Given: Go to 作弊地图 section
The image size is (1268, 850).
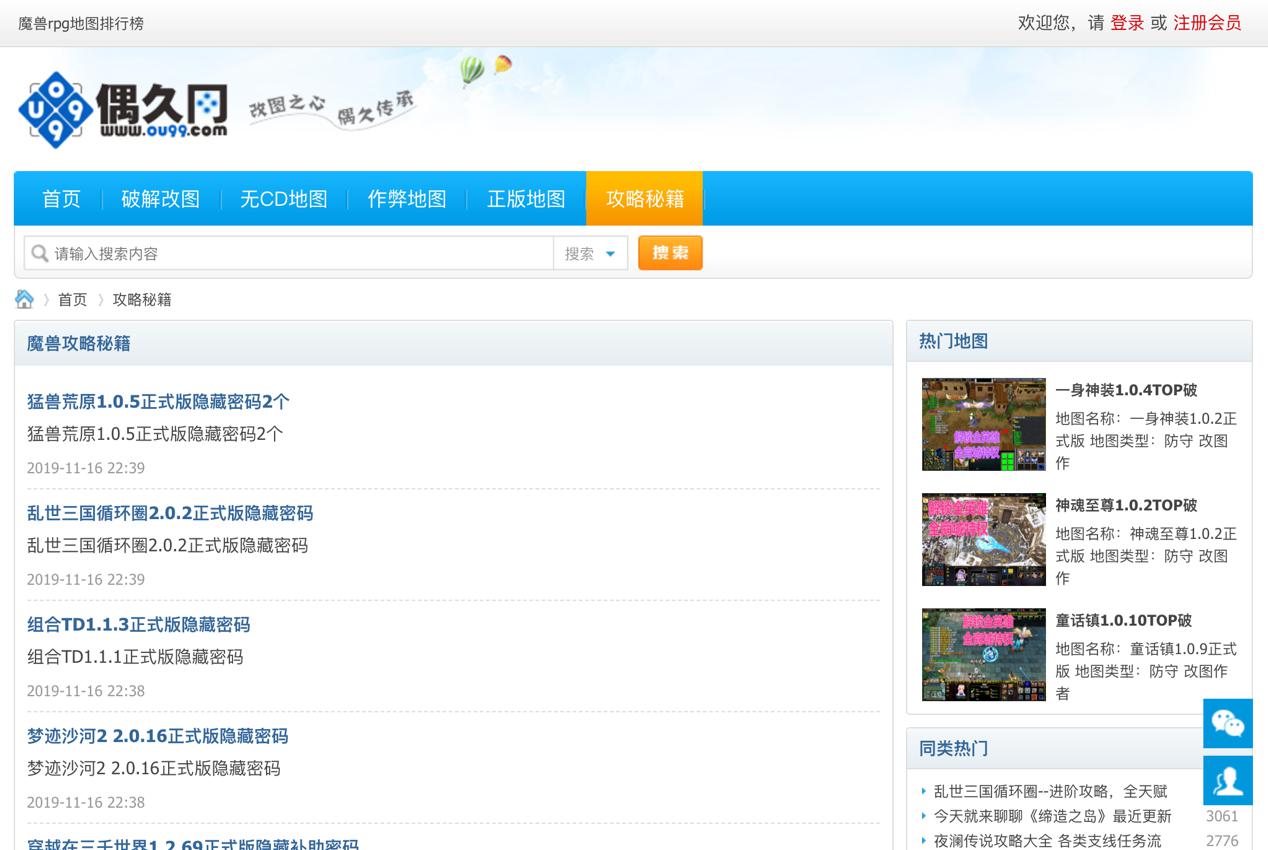Looking at the screenshot, I should 406,199.
